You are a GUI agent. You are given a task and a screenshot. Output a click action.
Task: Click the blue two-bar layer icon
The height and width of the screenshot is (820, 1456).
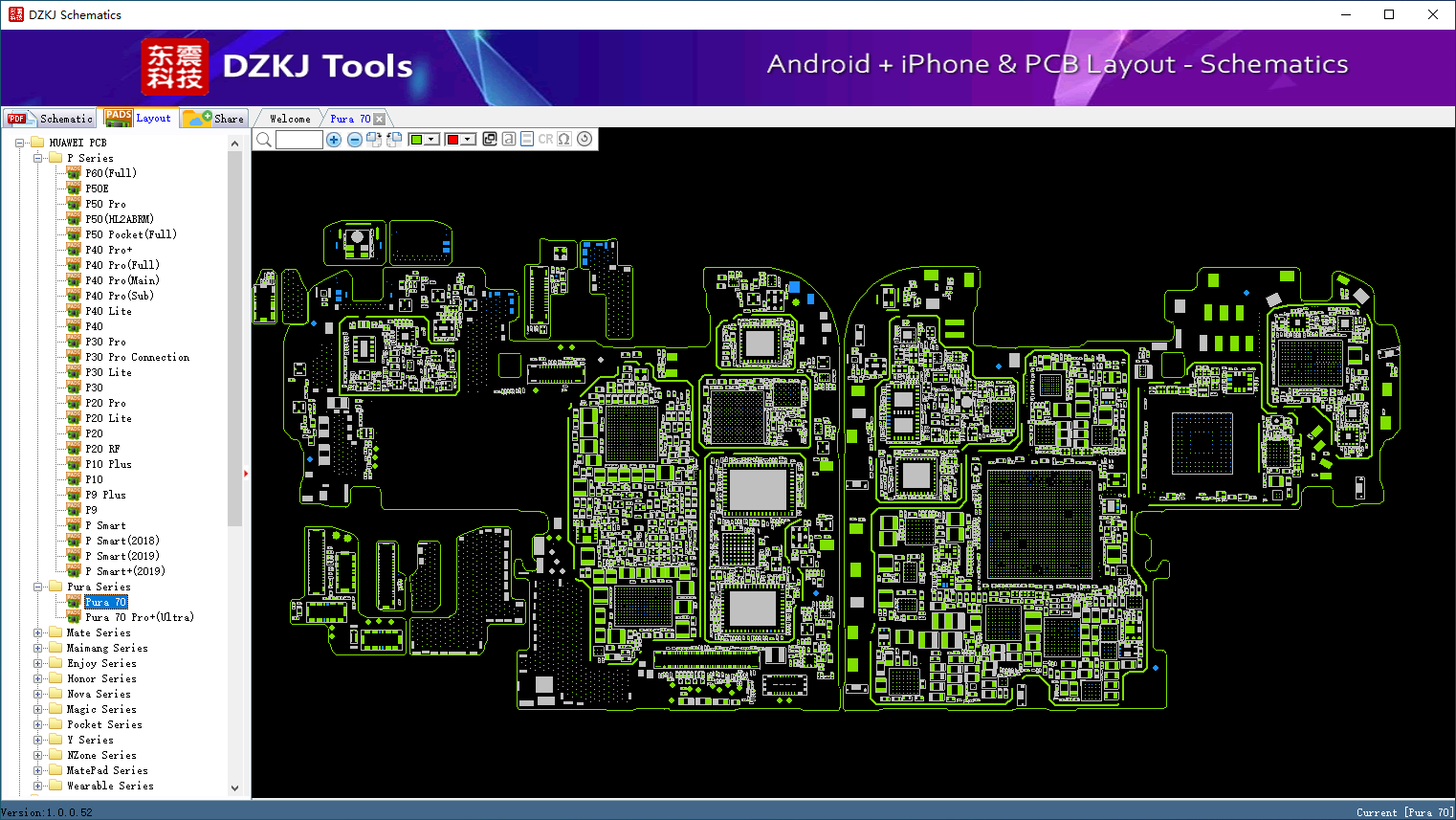[527, 139]
